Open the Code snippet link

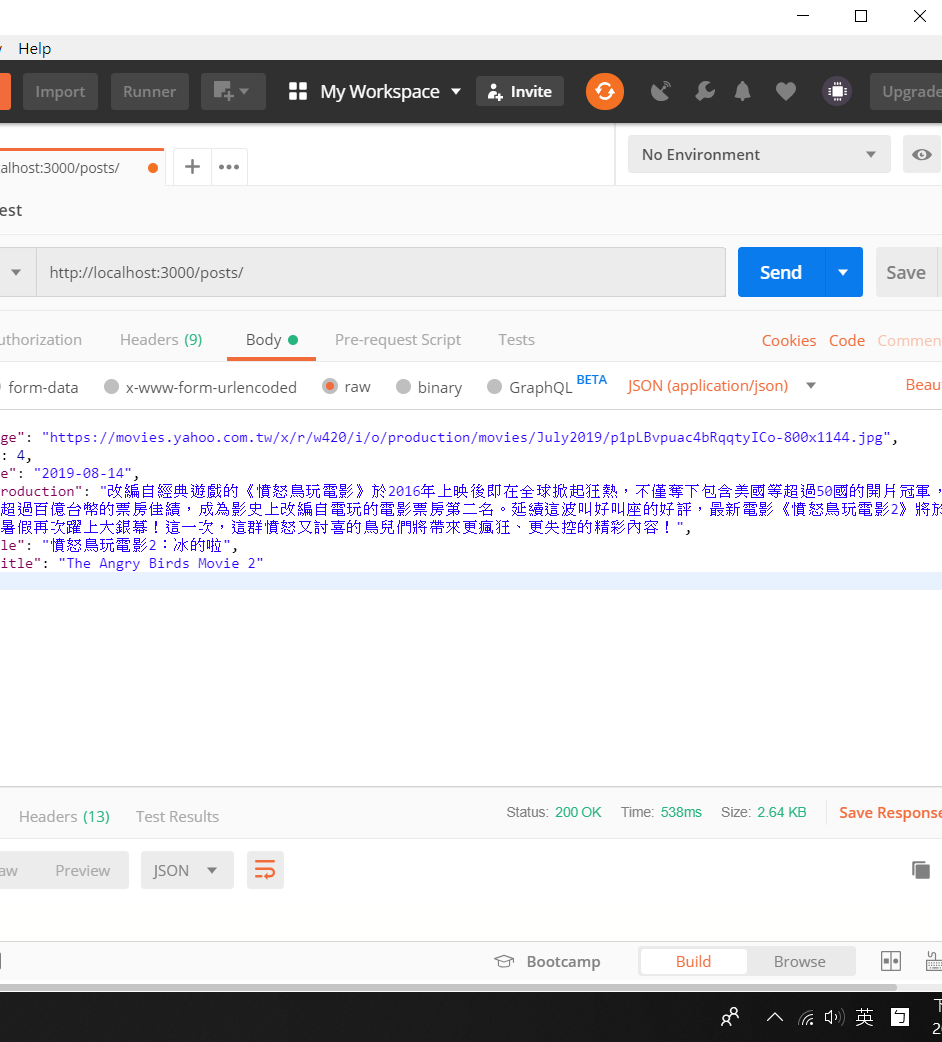pyautogui.click(x=846, y=340)
